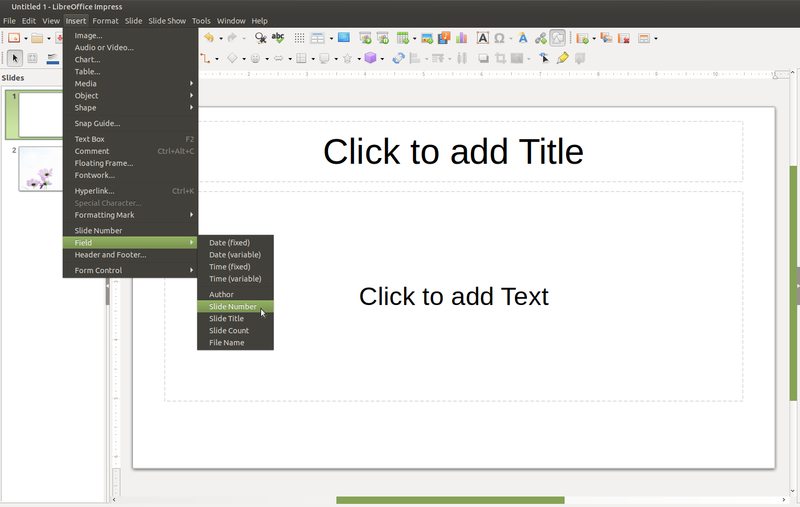Run the abc Spelling check
This screenshot has width=800, height=507.
[x=278, y=38]
